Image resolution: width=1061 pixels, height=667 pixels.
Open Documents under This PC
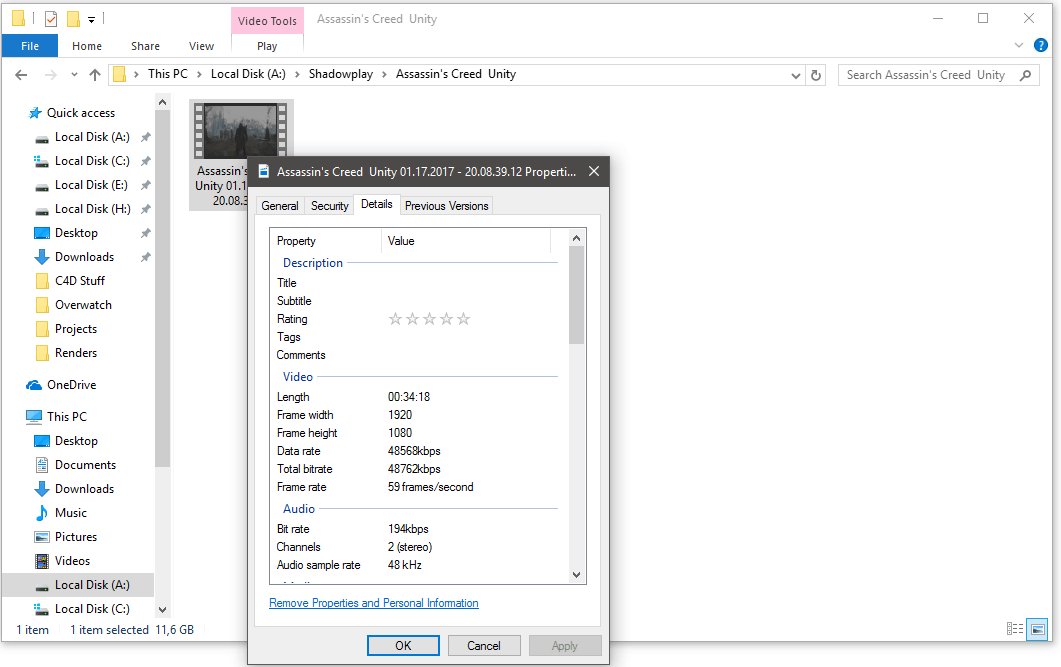[85, 465]
